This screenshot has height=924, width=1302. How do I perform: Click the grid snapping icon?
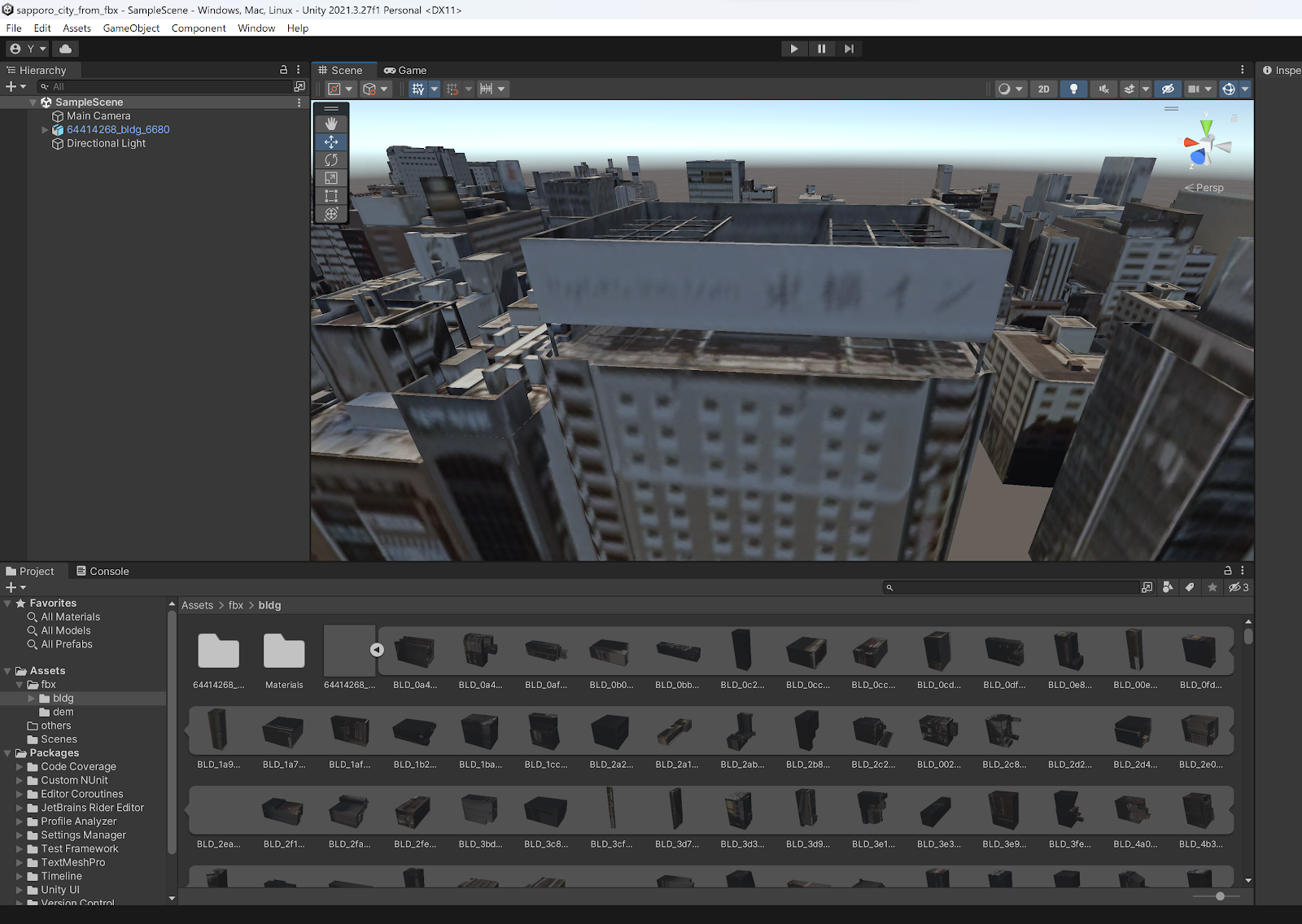pos(452,89)
